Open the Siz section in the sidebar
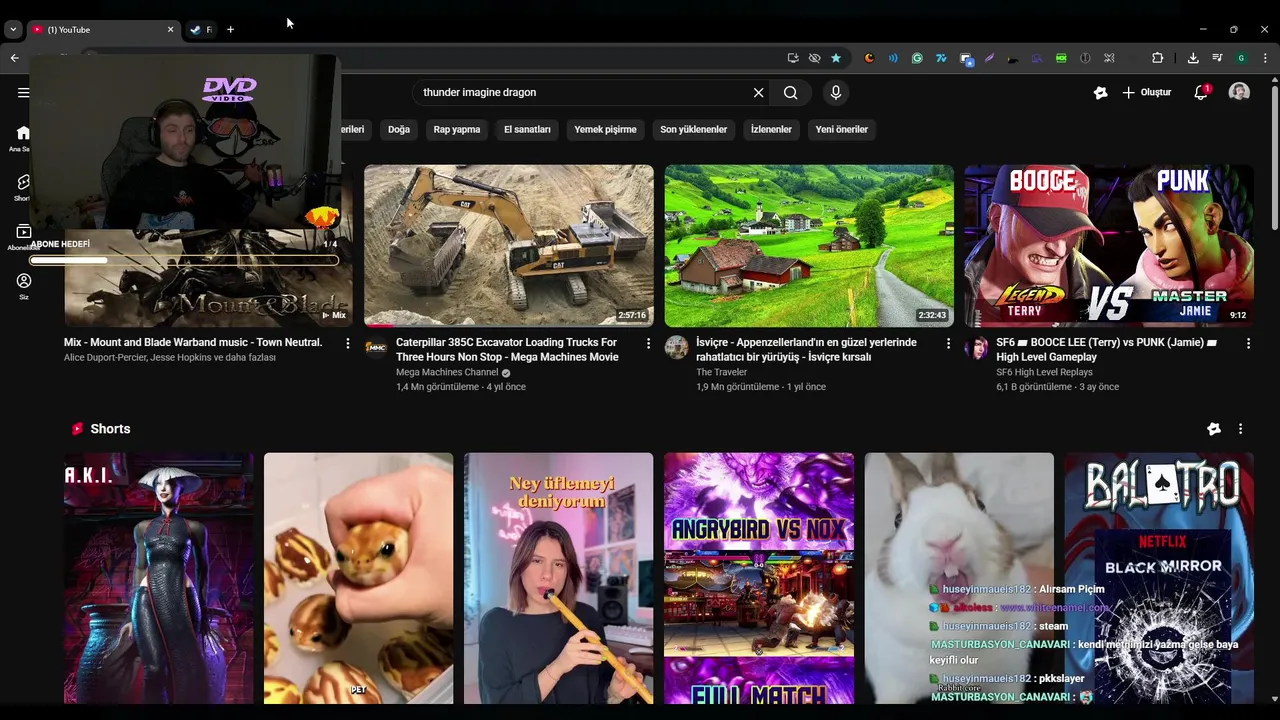1280x720 pixels. tap(23, 286)
